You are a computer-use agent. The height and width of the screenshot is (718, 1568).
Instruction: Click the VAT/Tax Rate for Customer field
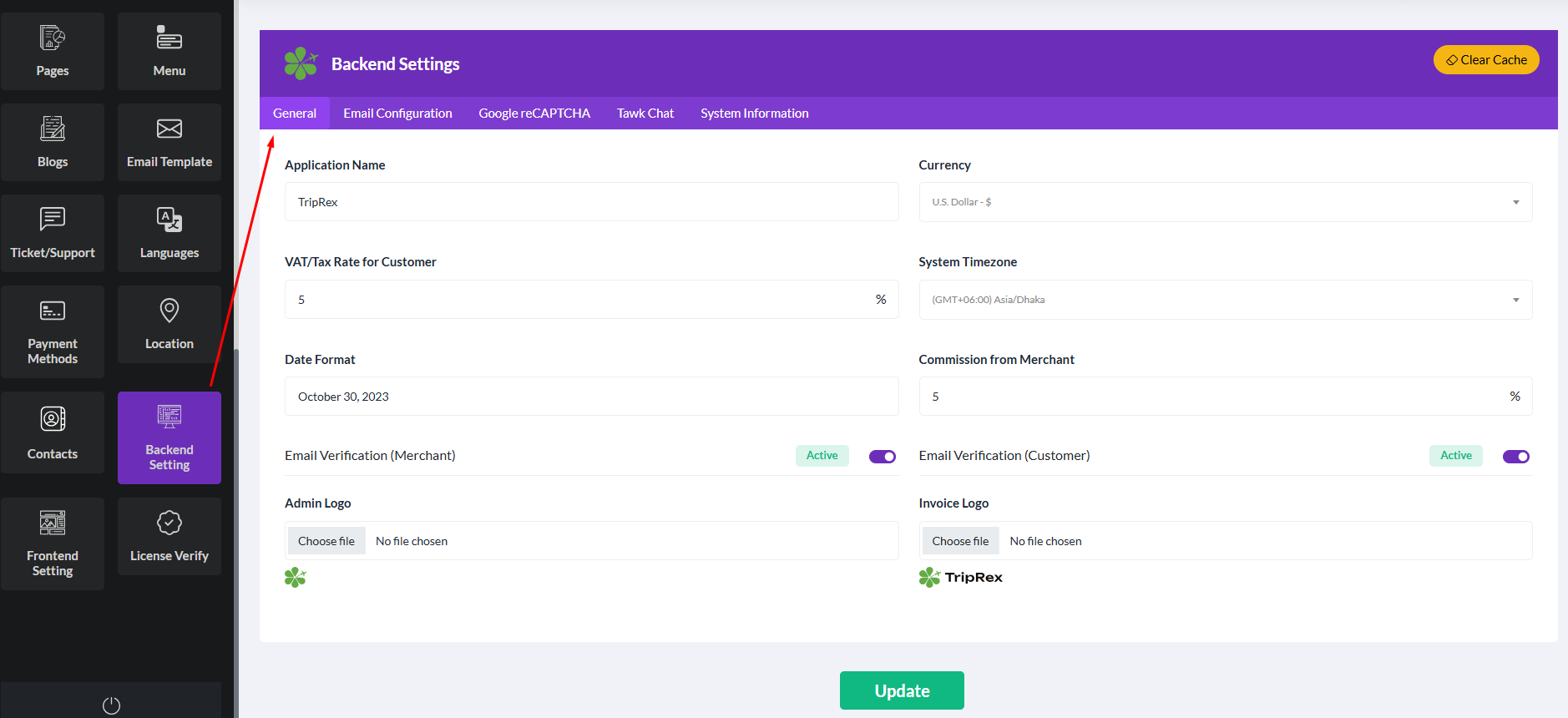(592, 300)
